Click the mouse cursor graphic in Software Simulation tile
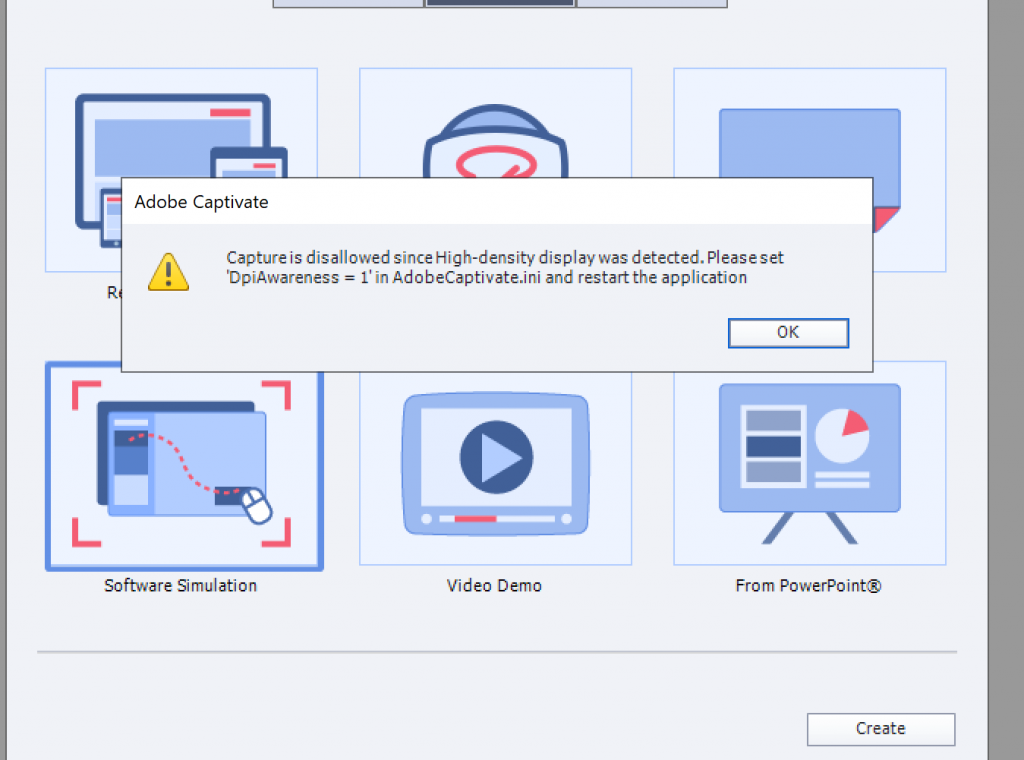 (255, 505)
